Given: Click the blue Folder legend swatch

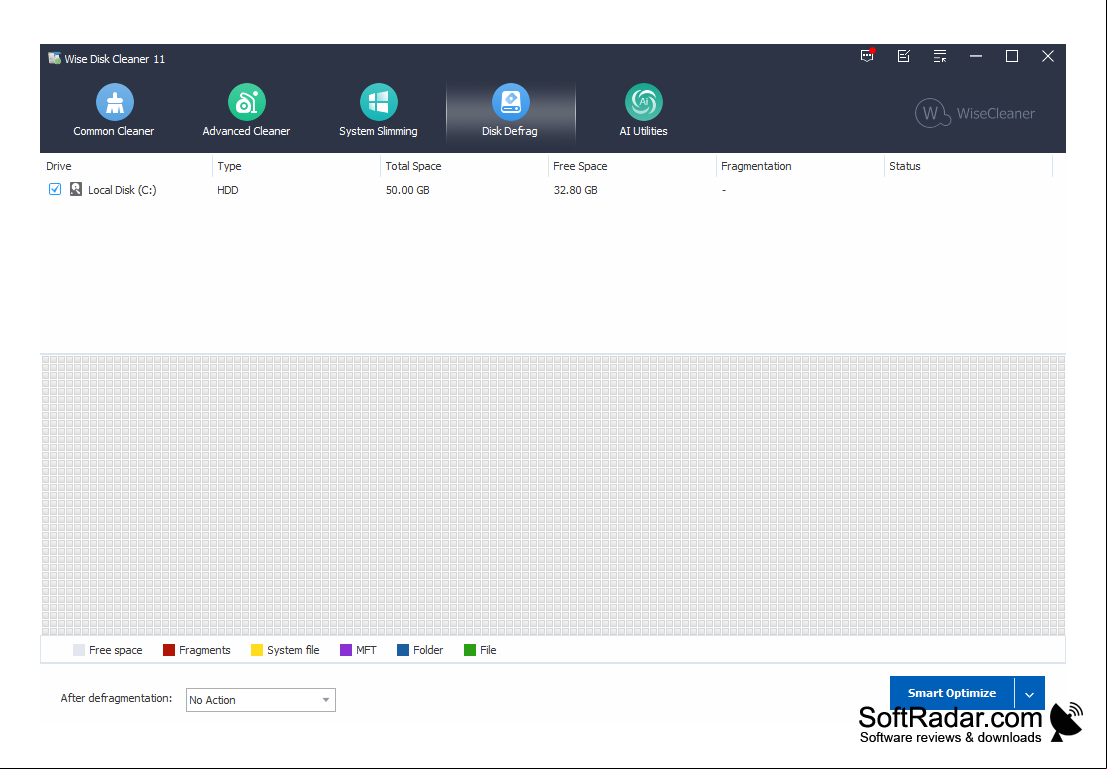Looking at the screenshot, I should tap(403, 650).
